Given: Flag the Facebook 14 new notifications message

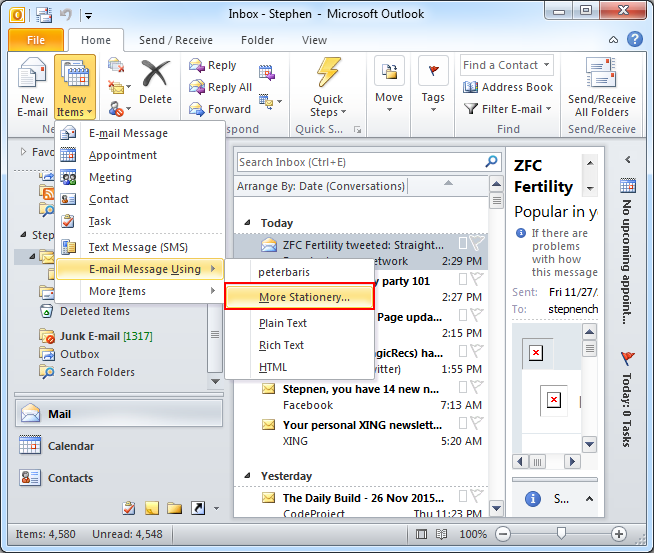Looking at the screenshot, I should (x=477, y=387).
